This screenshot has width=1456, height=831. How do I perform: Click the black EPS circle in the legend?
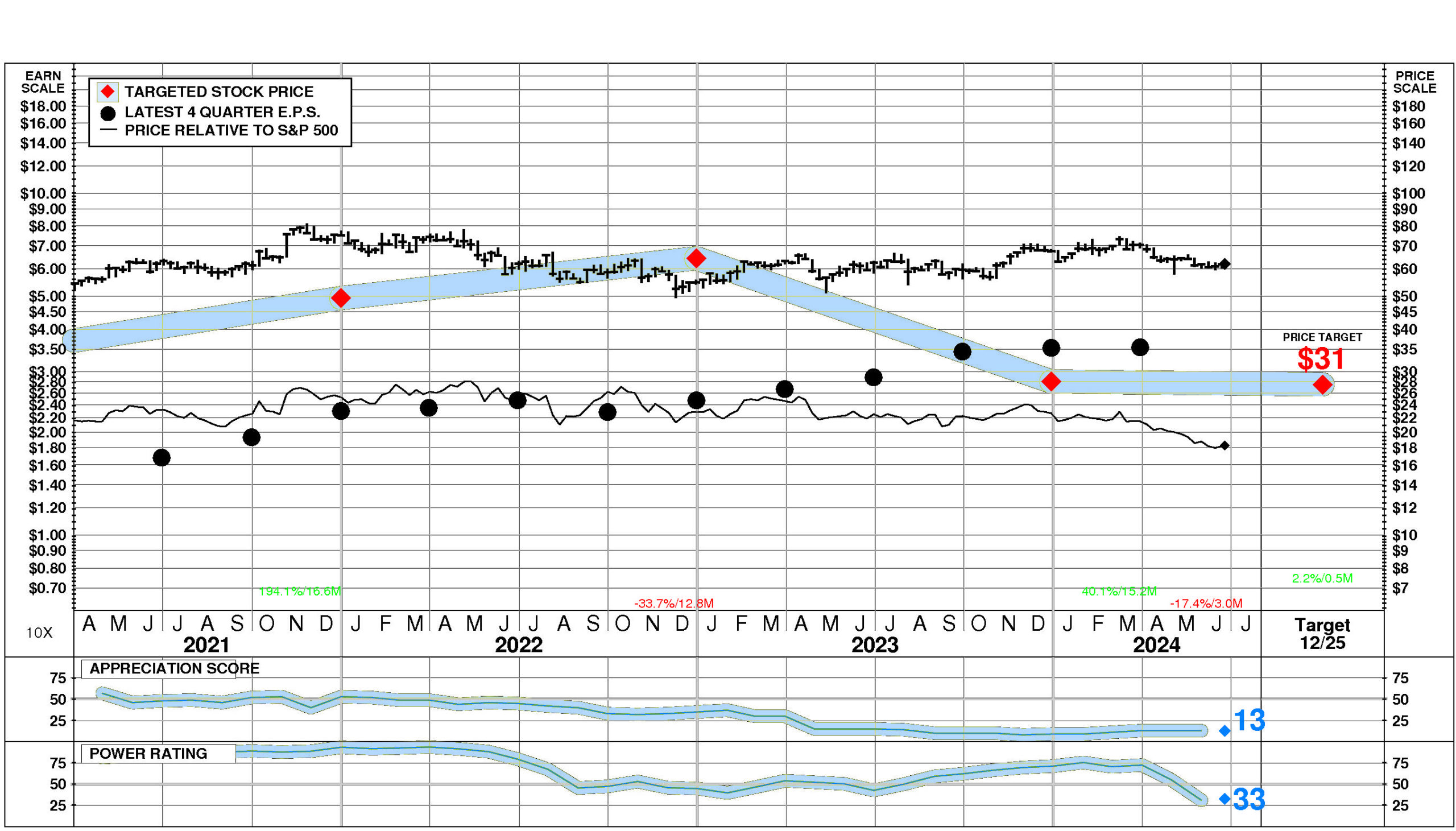[108, 113]
